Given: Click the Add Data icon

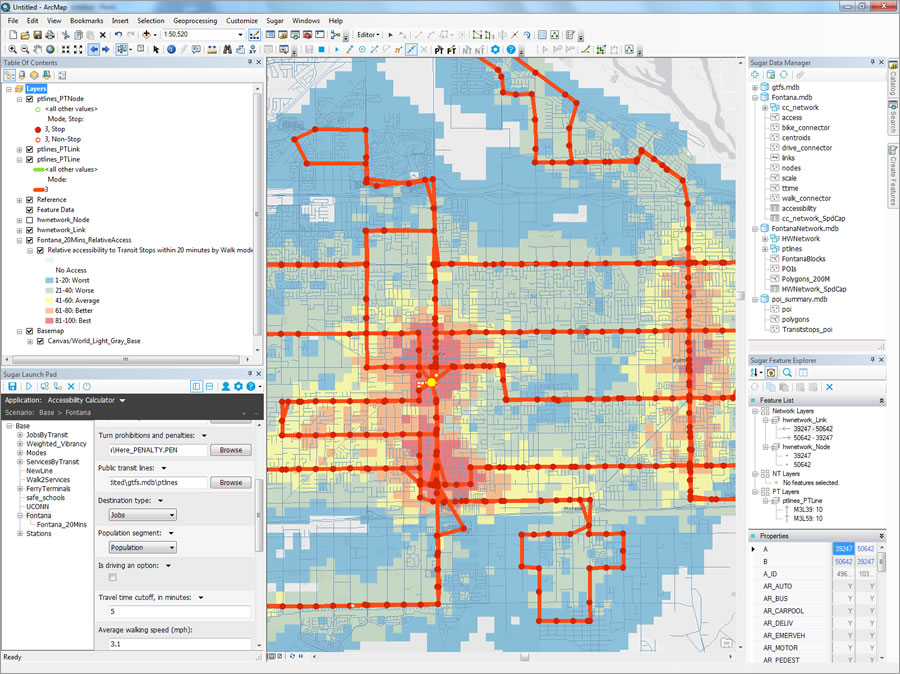Looking at the screenshot, I should (x=145, y=33).
